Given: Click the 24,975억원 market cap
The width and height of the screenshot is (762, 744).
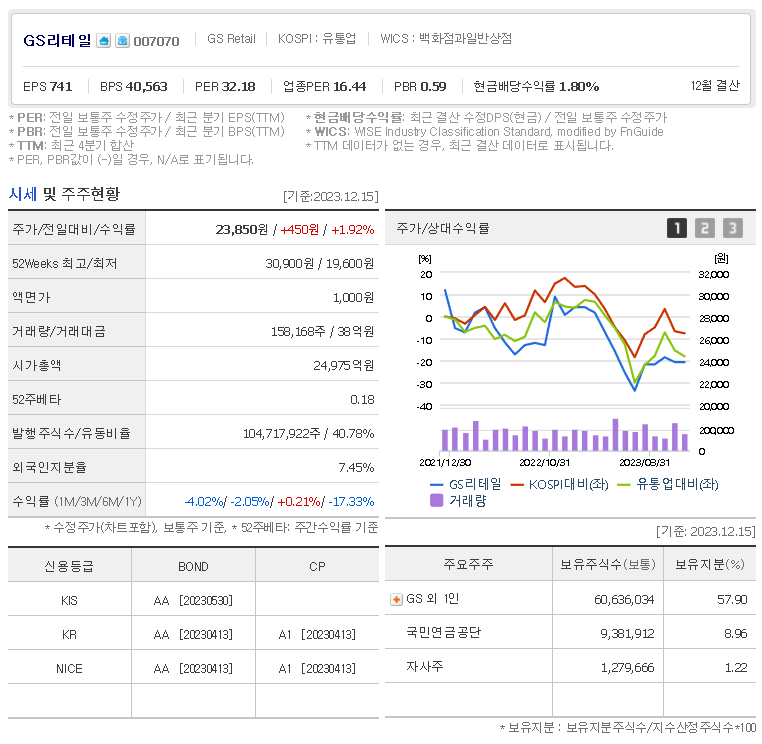Looking at the screenshot, I should click(344, 365).
